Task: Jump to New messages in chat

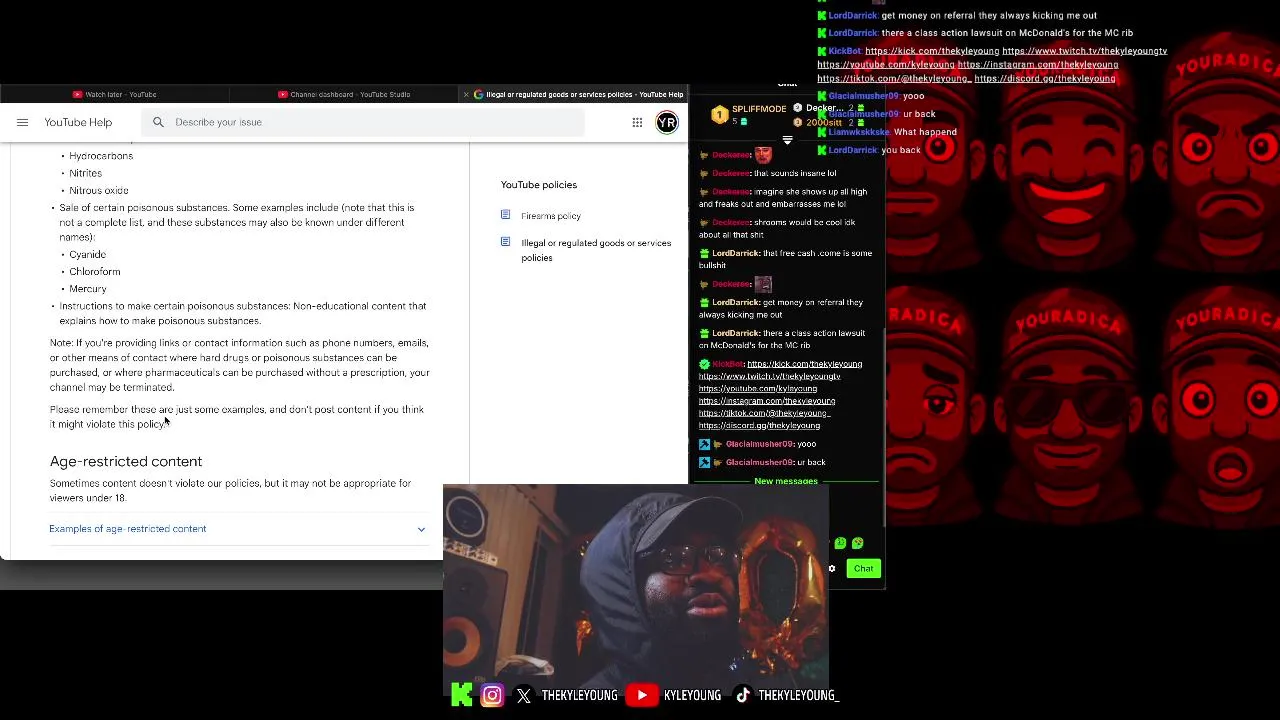Action: click(x=786, y=481)
